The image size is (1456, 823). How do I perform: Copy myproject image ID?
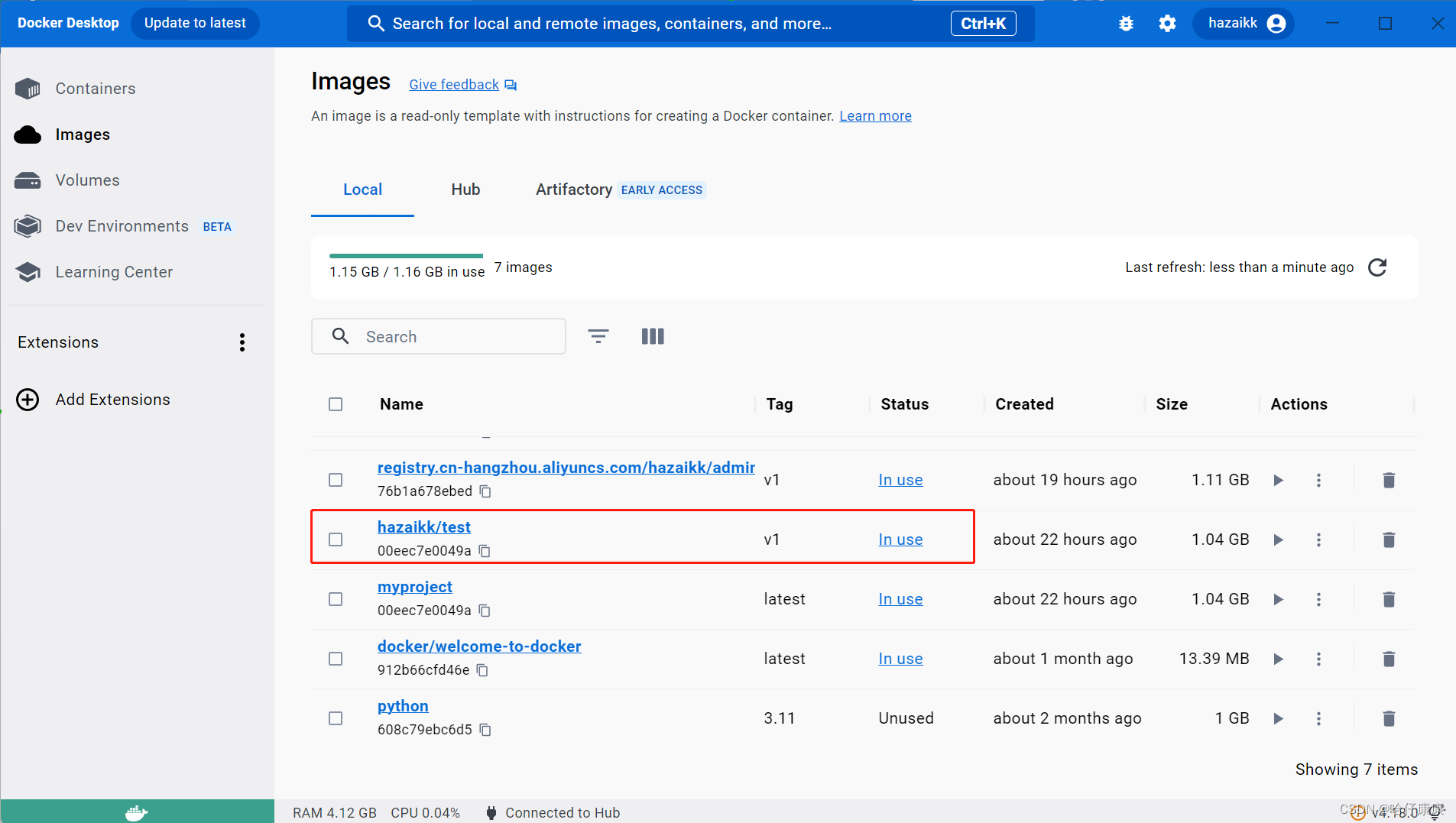pyautogui.click(x=485, y=611)
